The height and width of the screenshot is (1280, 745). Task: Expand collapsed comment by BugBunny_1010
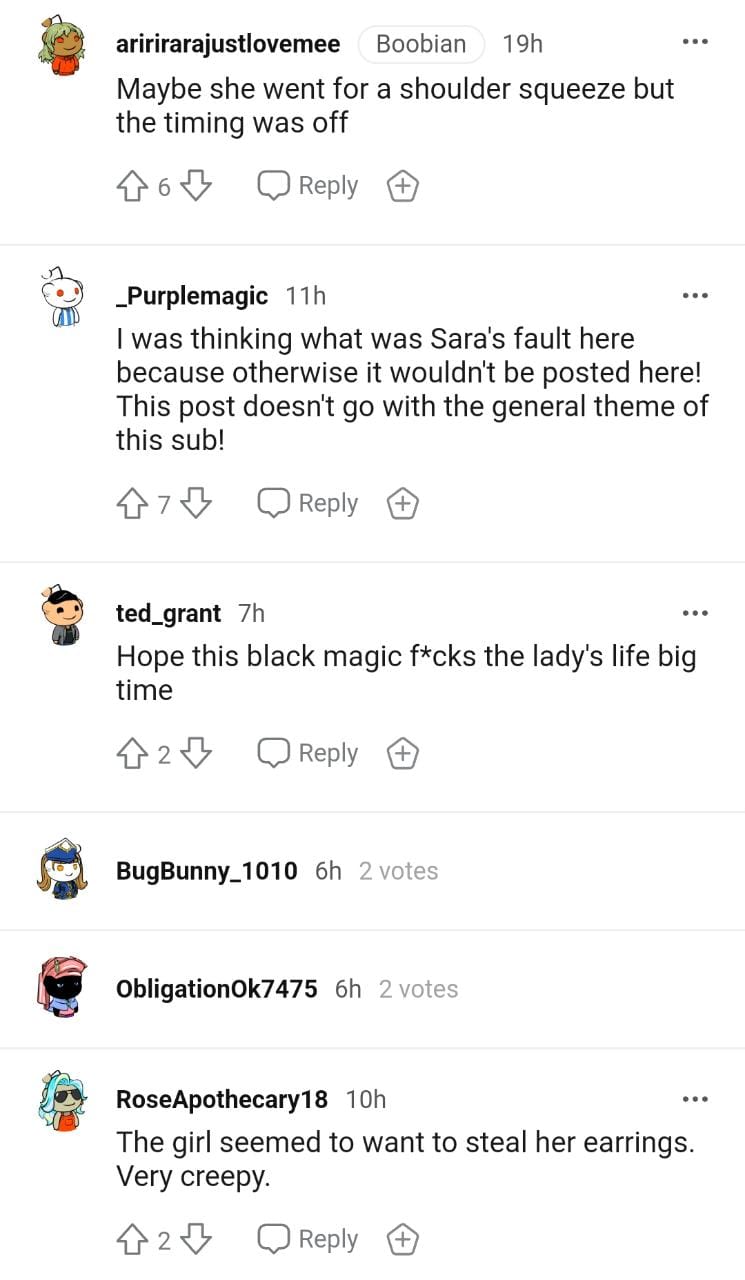pos(372,871)
